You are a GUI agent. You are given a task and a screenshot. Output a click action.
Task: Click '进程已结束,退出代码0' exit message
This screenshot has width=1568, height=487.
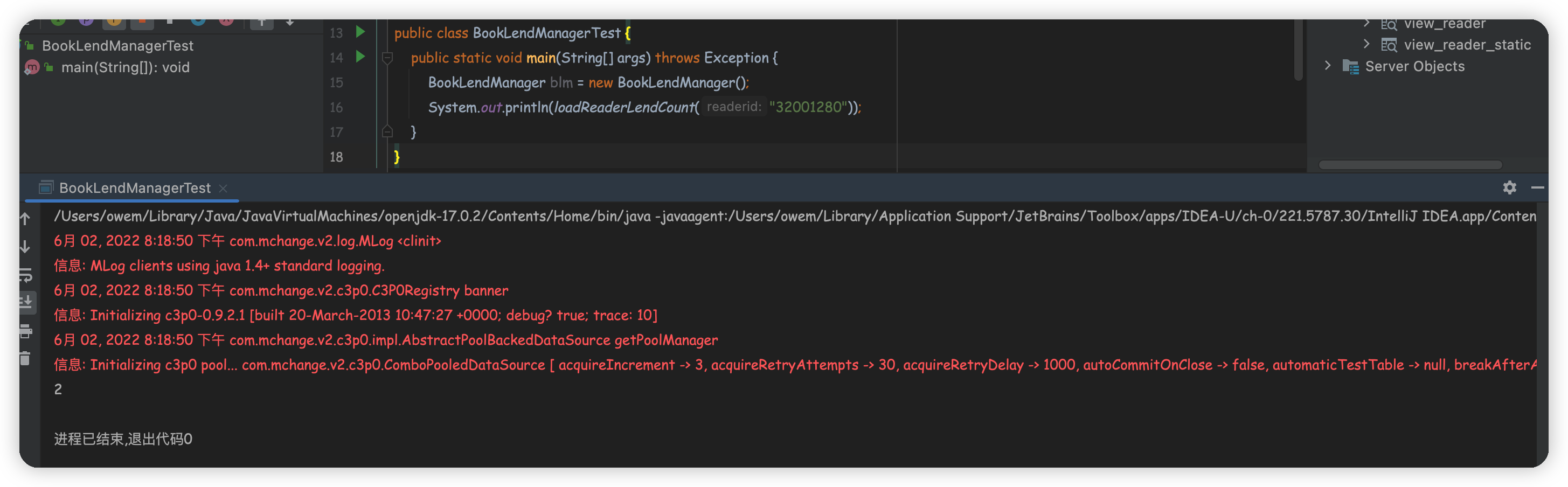[x=123, y=440]
